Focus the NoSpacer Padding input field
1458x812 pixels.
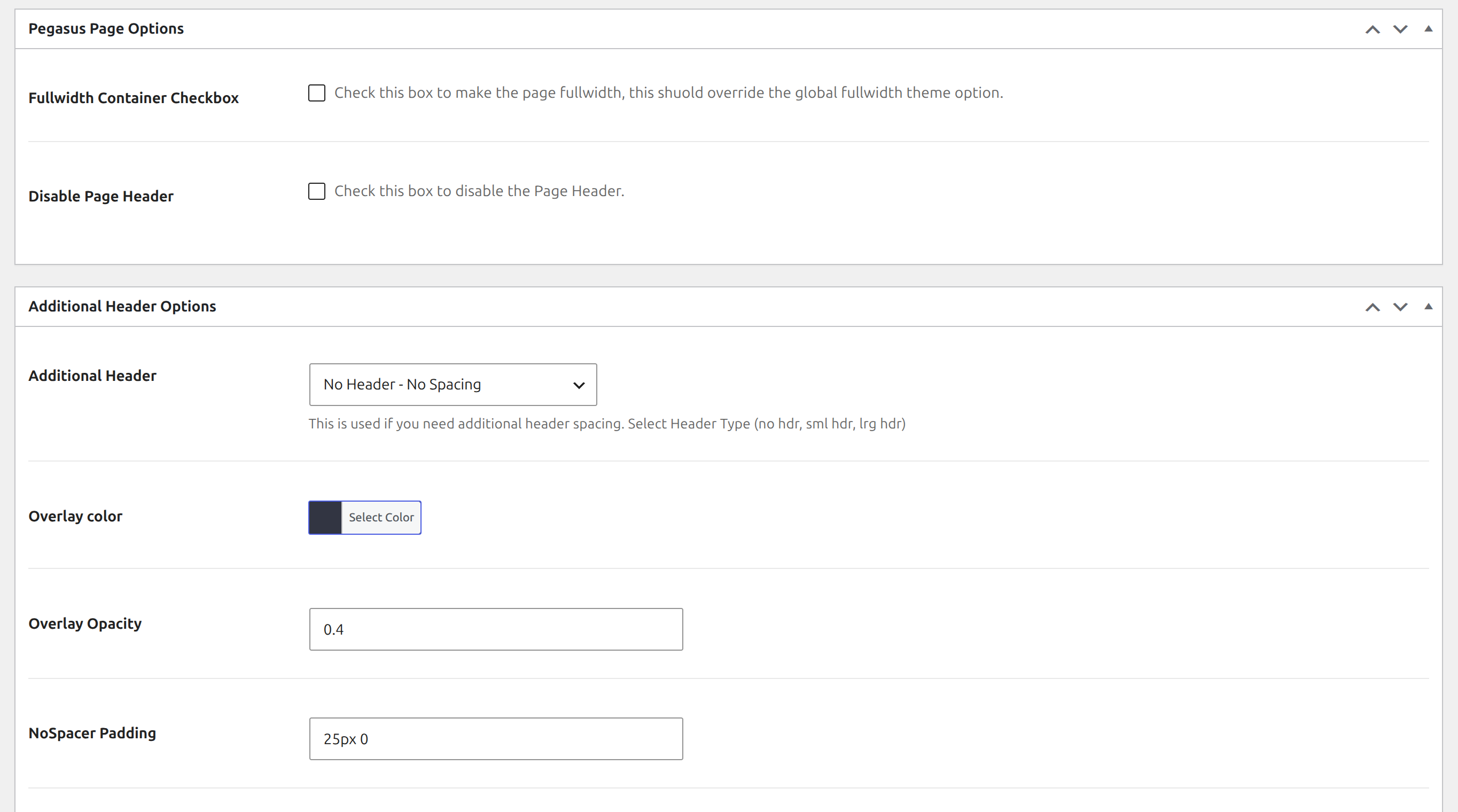click(496, 739)
